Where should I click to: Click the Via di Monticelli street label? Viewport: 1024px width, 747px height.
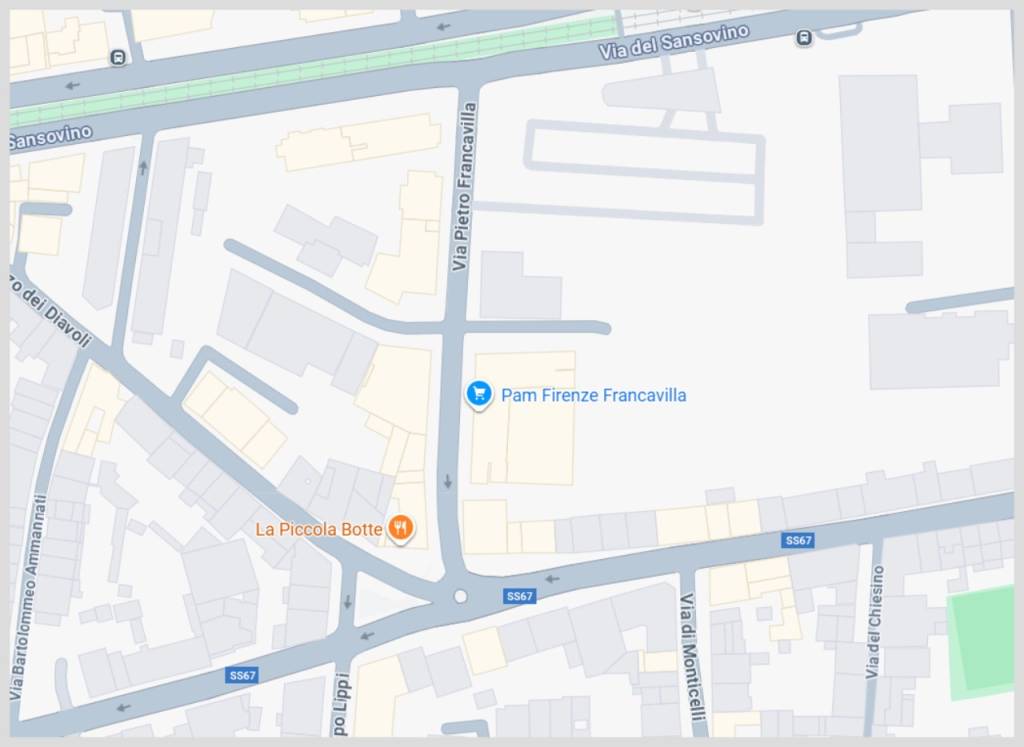coord(692,656)
